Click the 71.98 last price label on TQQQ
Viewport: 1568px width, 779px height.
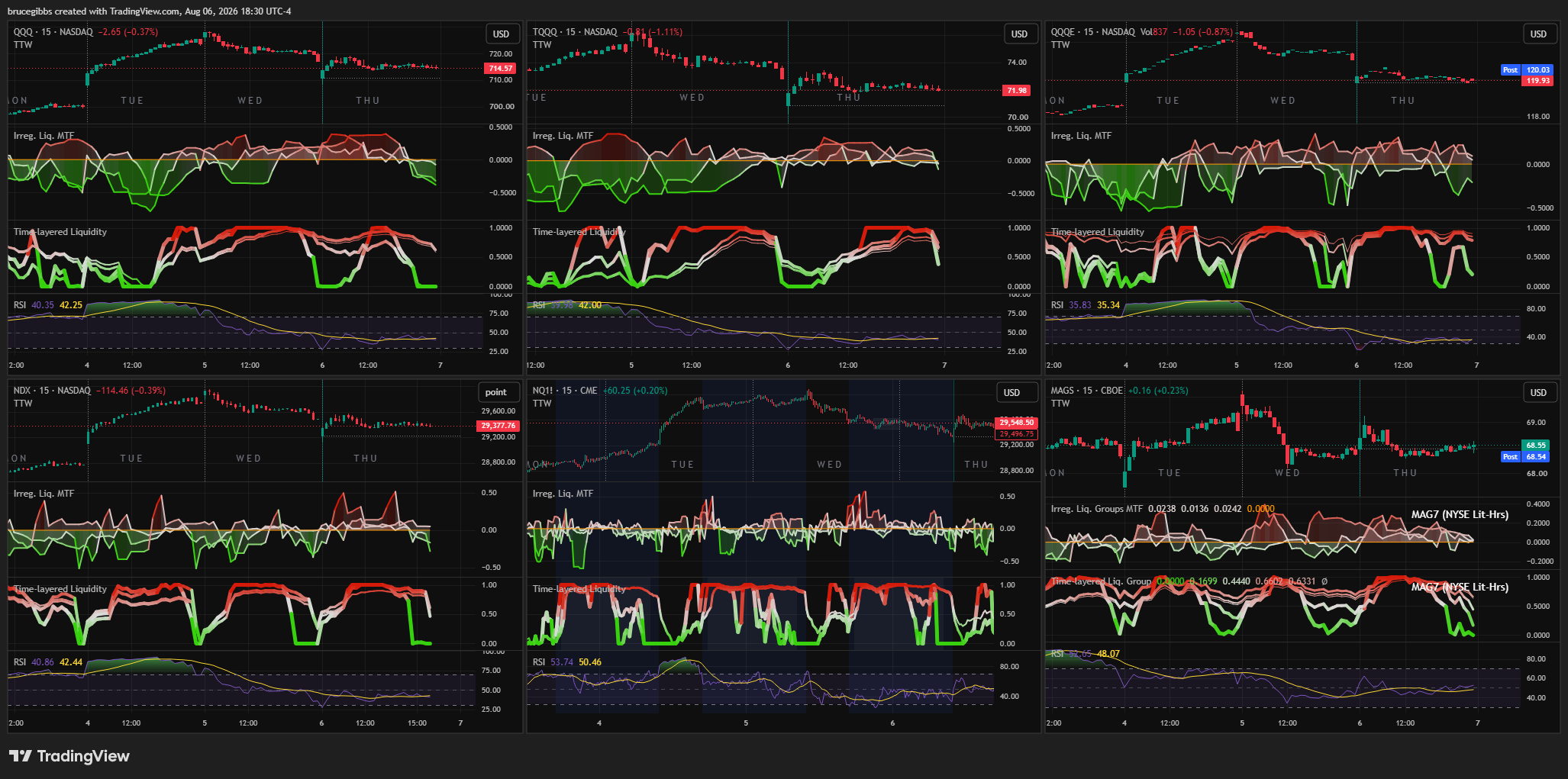pyautogui.click(x=1017, y=91)
